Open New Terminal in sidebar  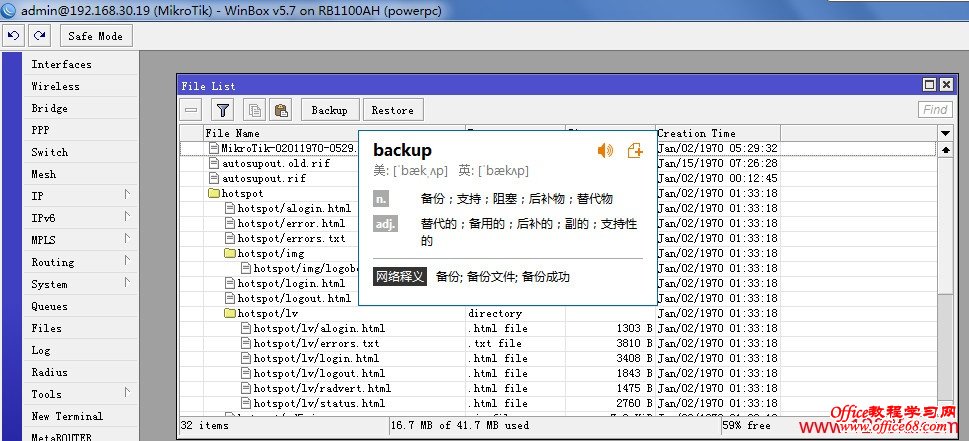pyautogui.click(x=67, y=416)
